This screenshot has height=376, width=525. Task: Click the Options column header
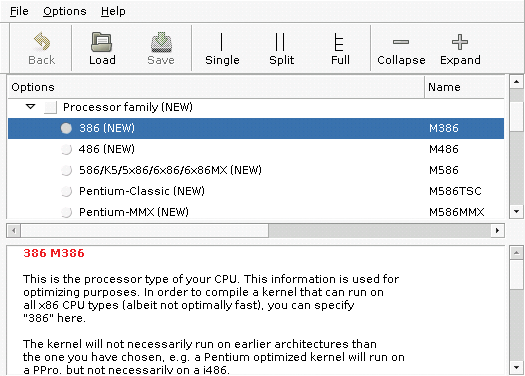click(x=216, y=87)
